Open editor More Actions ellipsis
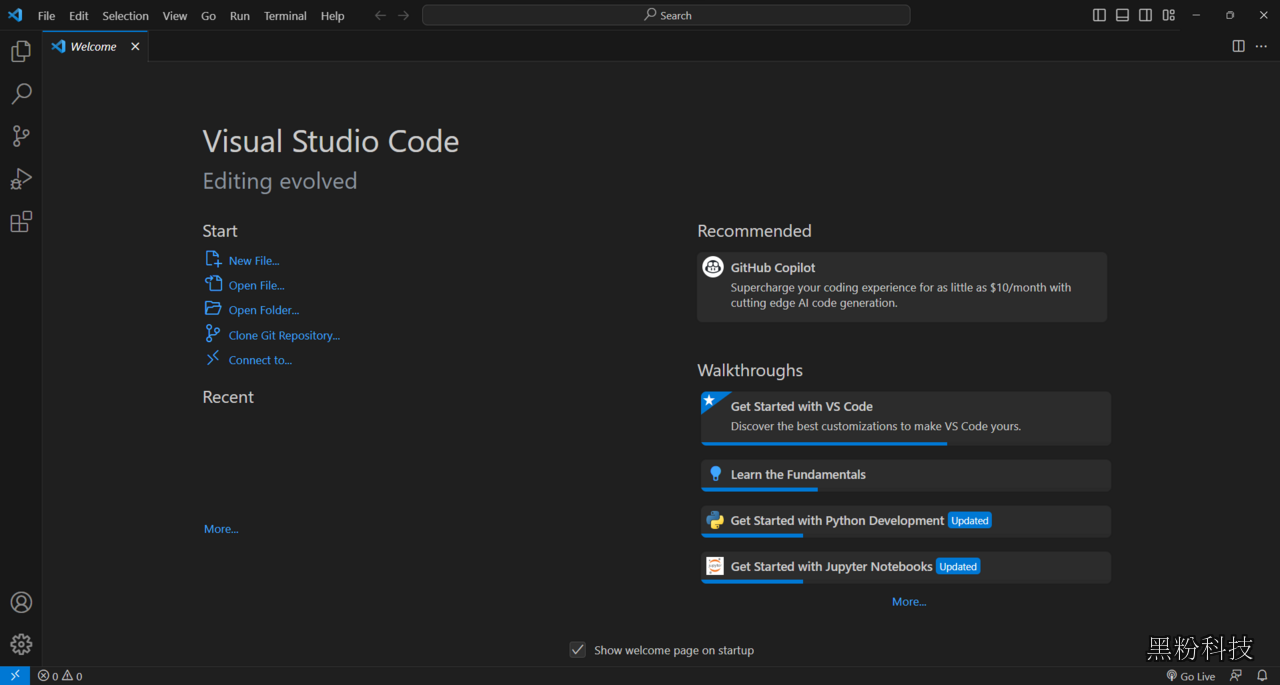This screenshot has height=685, width=1280. pyautogui.click(x=1261, y=46)
